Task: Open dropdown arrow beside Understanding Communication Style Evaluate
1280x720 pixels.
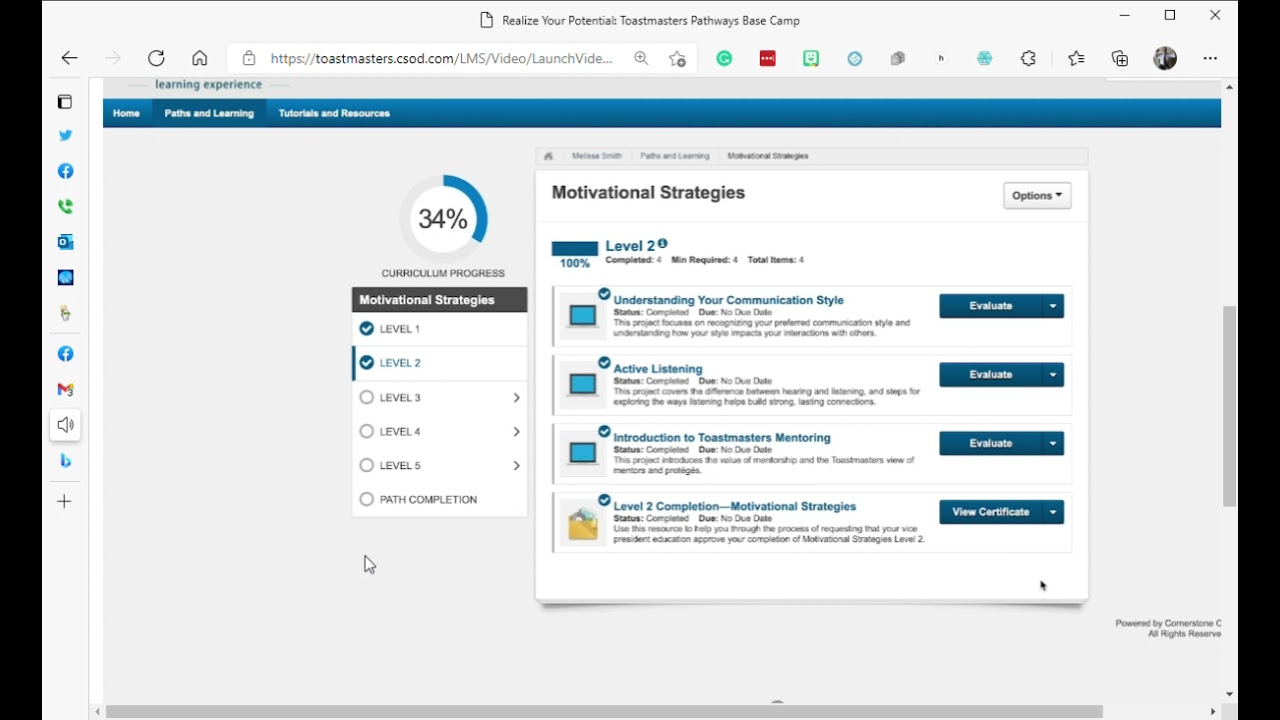Action: (1053, 306)
